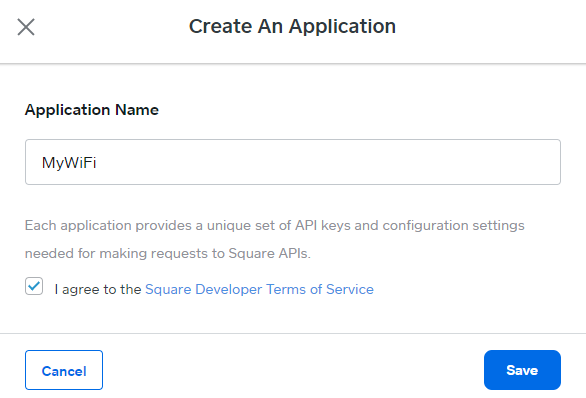Click the empty area inside the name text box

click(329, 162)
